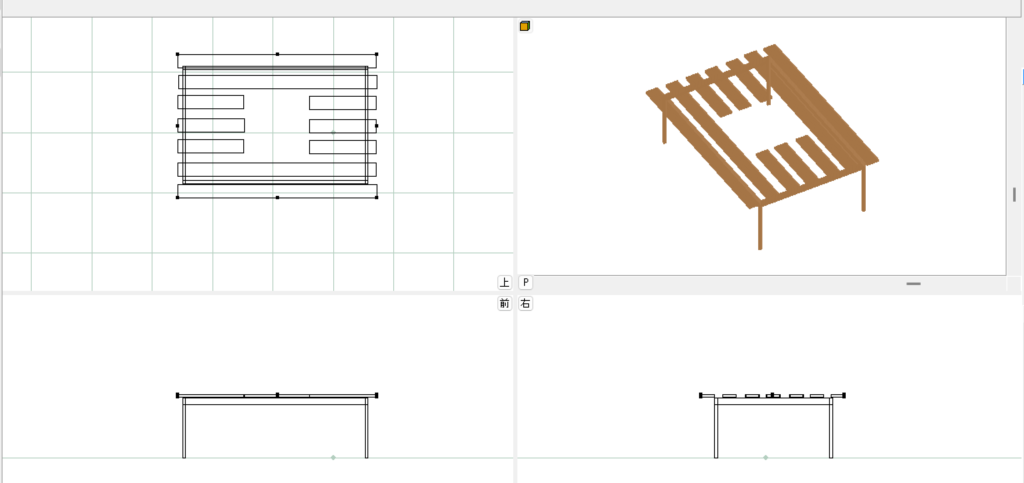Click bottom-middle selection handle in top view

coord(277,198)
